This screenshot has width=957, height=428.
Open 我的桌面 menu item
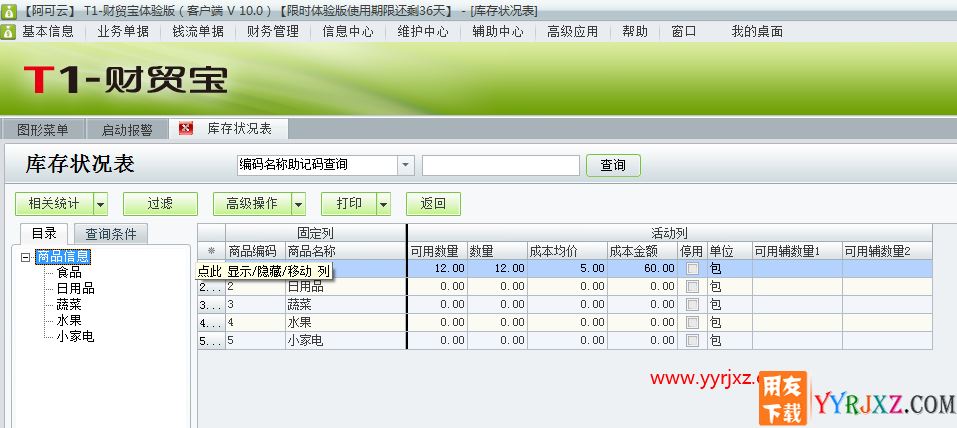757,32
